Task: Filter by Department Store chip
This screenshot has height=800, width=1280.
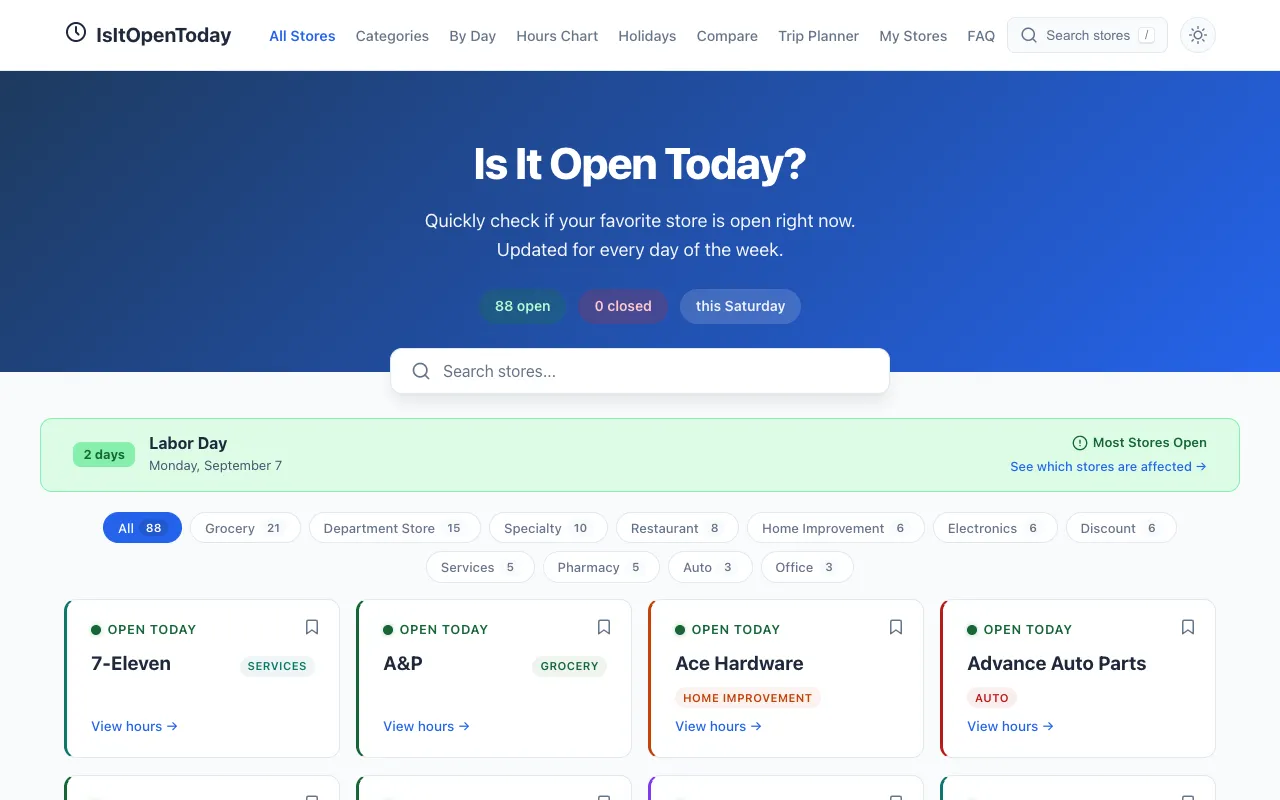Action: pyautogui.click(x=394, y=528)
